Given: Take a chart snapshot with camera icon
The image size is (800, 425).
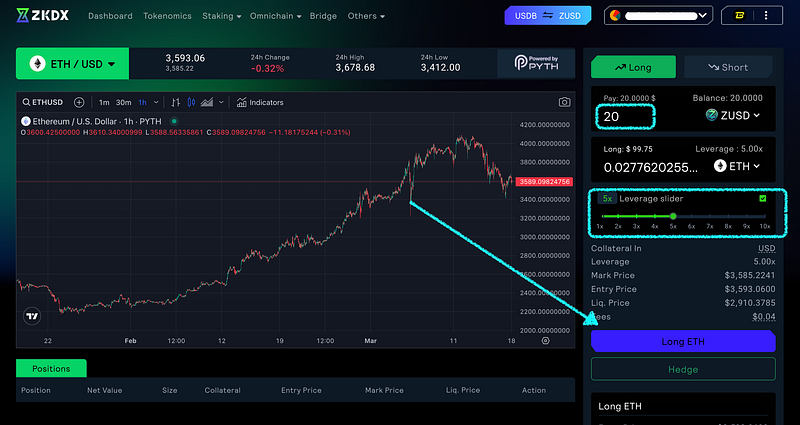Looking at the screenshot, I should click(x=564, y=102).
